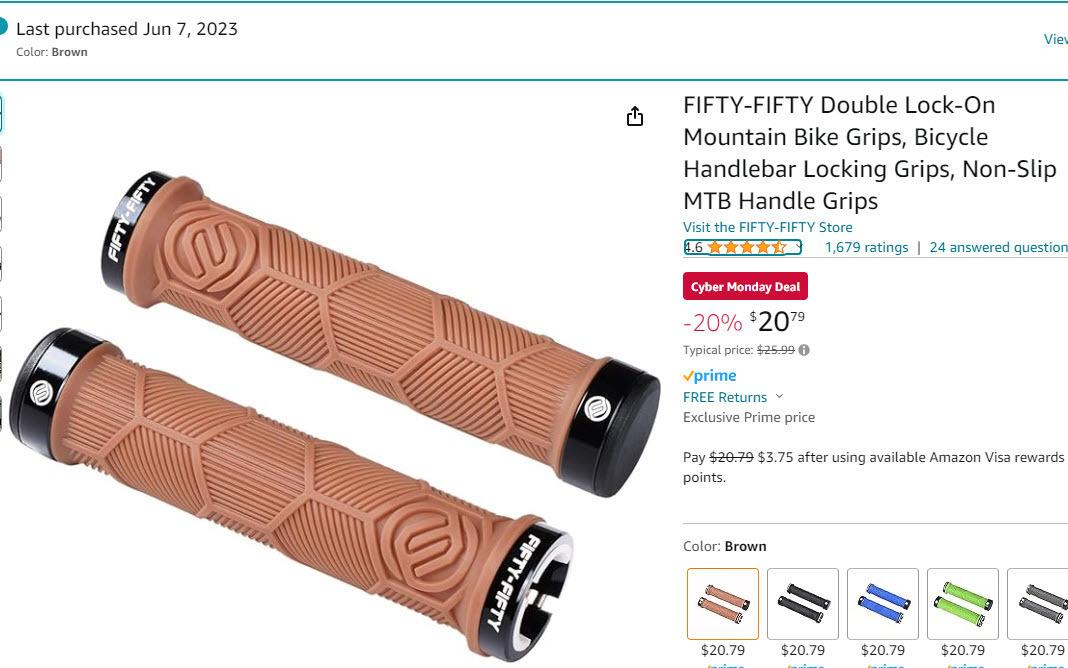Click the main grips product image

[x=335, y=415]
